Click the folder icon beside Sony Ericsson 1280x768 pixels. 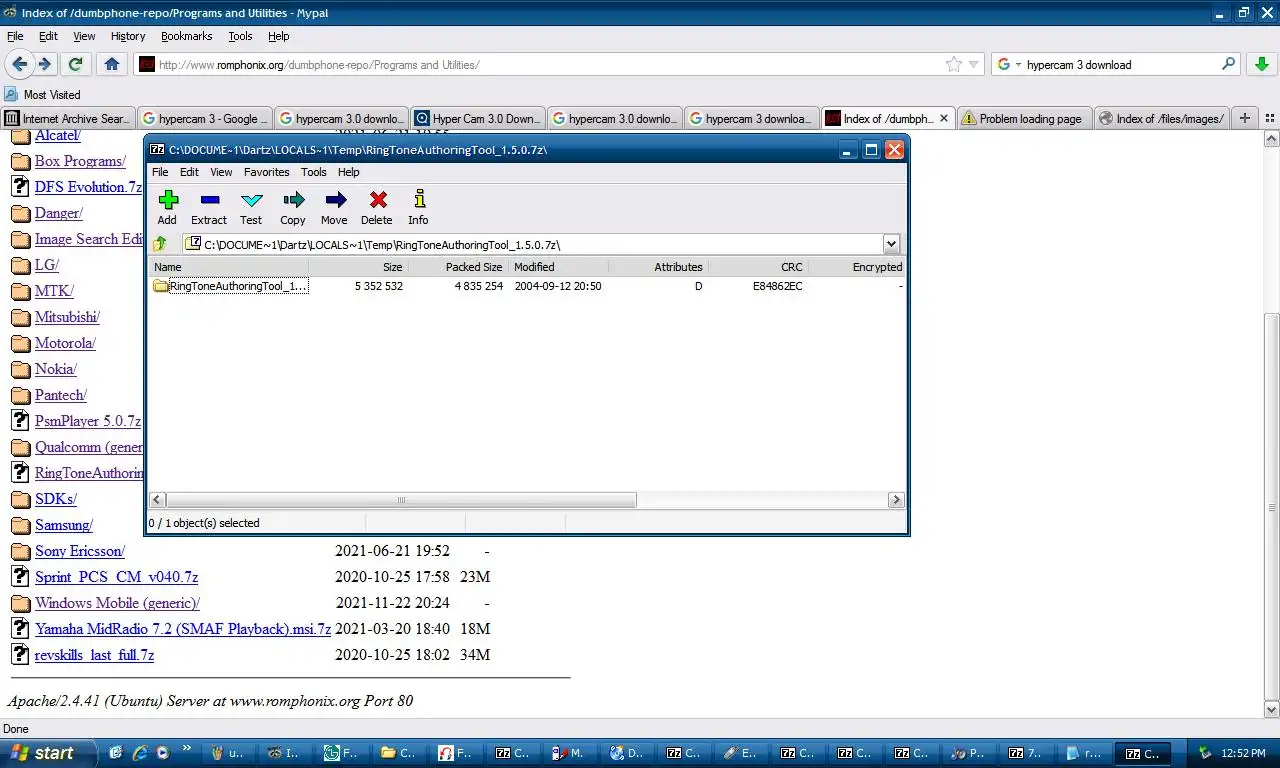tap(20, 551)
